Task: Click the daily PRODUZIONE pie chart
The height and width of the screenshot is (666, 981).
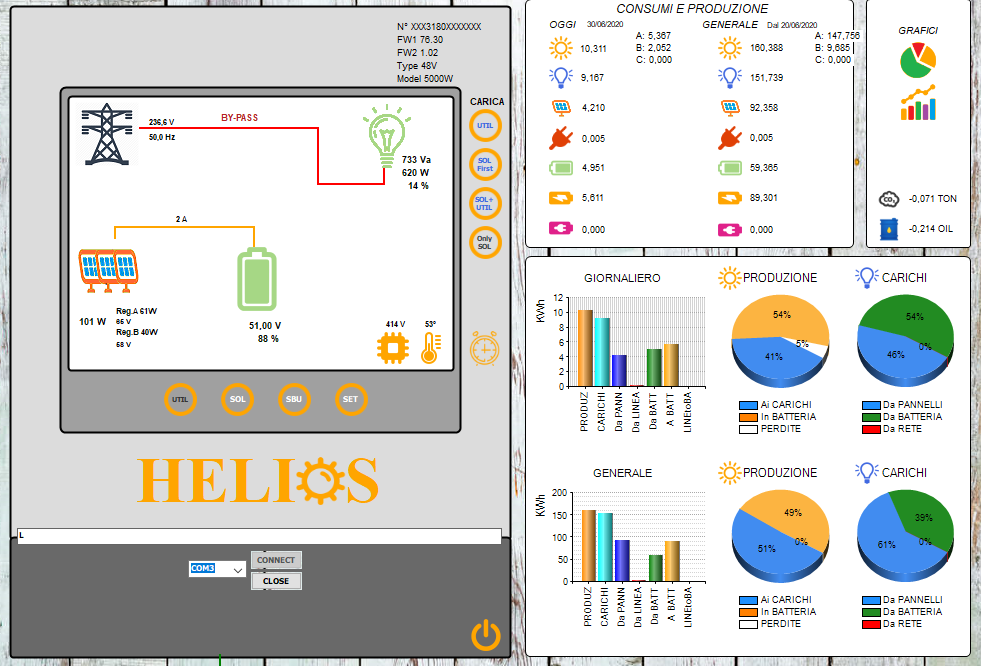Action: point(780,341)
